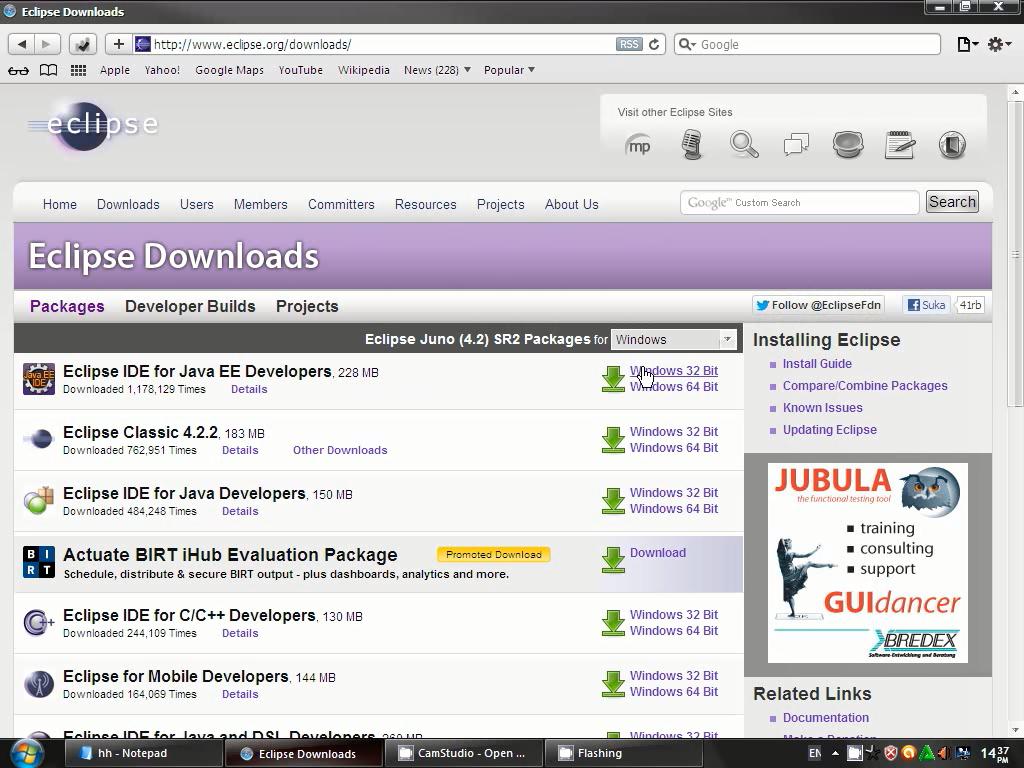The image size is (1024, 768).
Task: Open the Downloads nav item
Action: click(128, 204)
